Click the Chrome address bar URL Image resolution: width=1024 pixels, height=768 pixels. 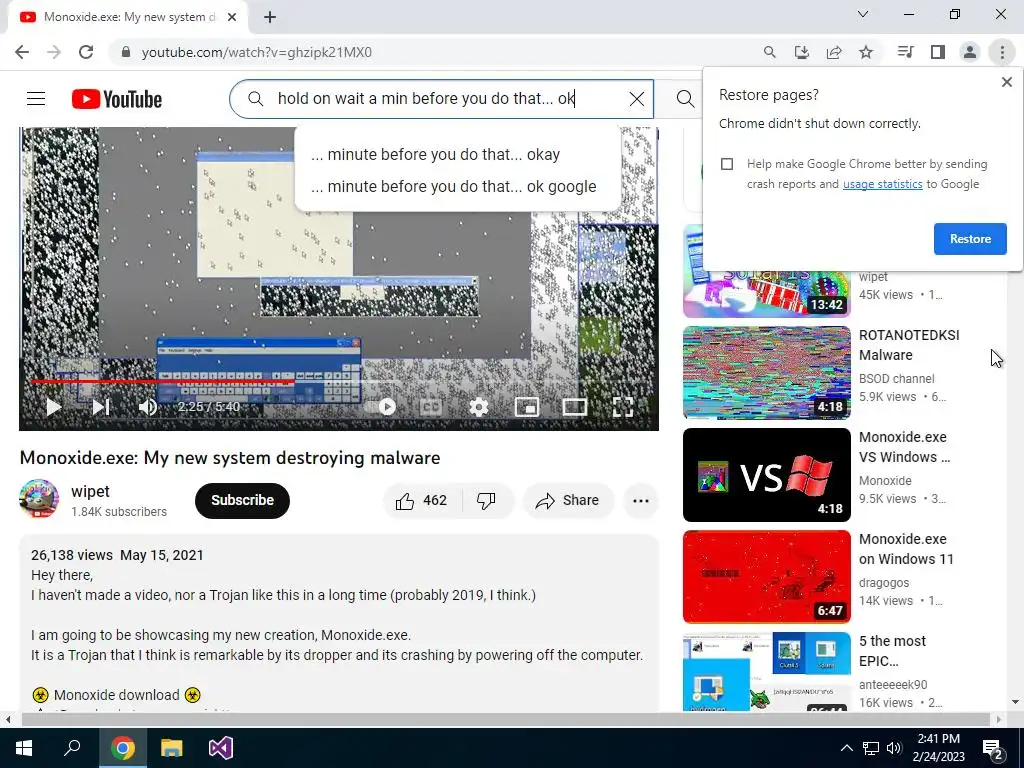tap(257, 52)
